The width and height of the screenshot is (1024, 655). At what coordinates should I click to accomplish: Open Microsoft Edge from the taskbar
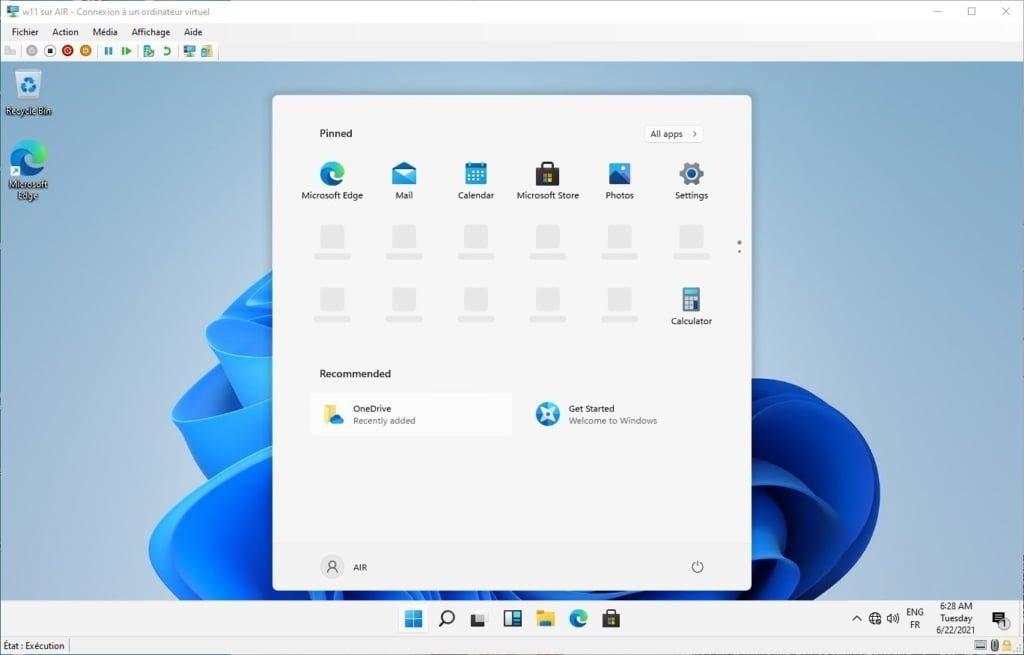pyautogui.click(x=578, y=618)
